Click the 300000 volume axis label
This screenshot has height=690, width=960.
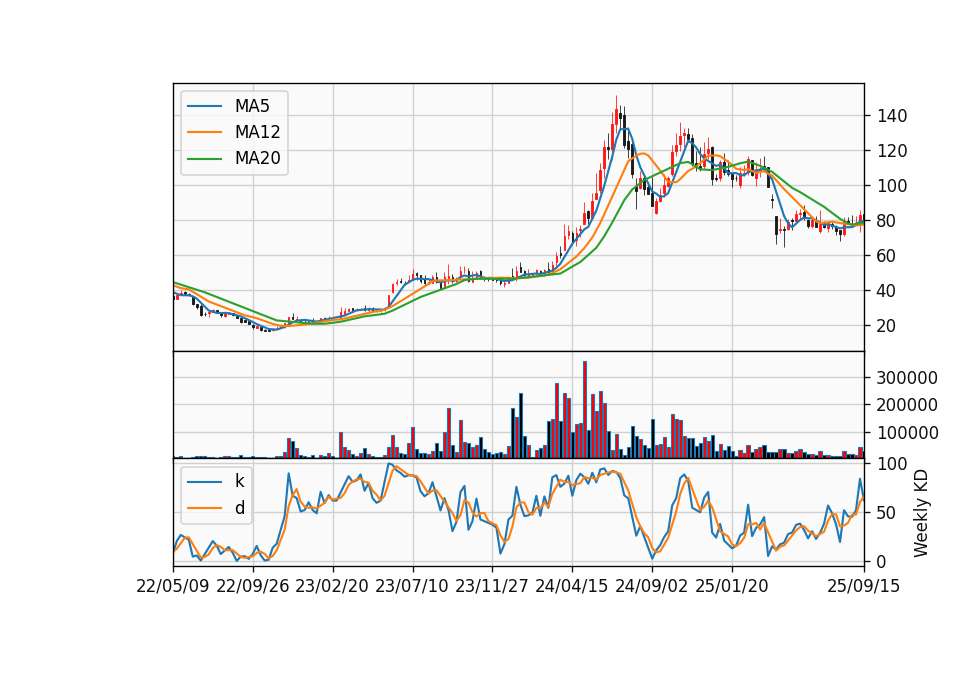(907, 378)
